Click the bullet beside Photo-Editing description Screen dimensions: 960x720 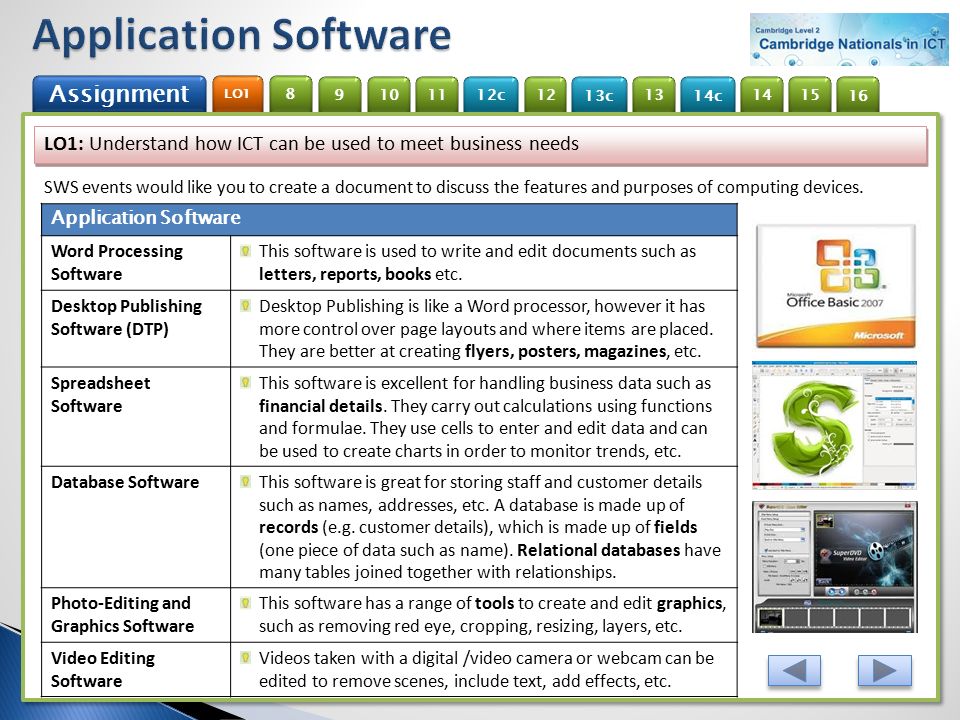[x=246, y=603]
